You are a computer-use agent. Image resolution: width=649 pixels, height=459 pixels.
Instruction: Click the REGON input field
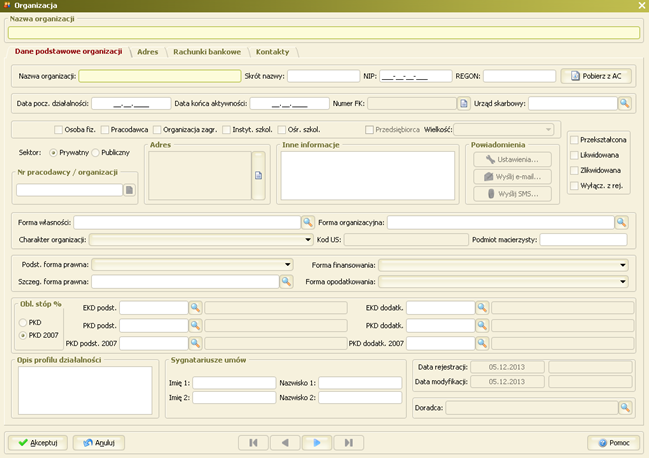(x=519, y=76)
